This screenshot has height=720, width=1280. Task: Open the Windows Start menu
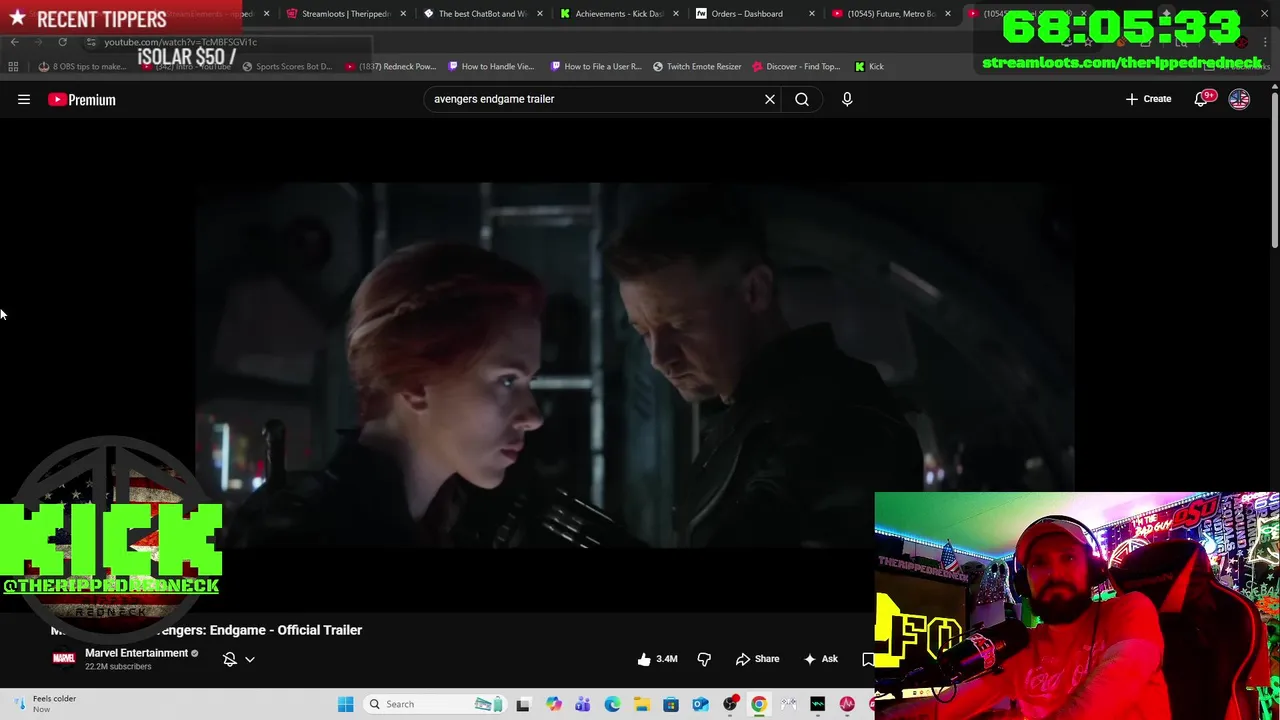(345, 704)
